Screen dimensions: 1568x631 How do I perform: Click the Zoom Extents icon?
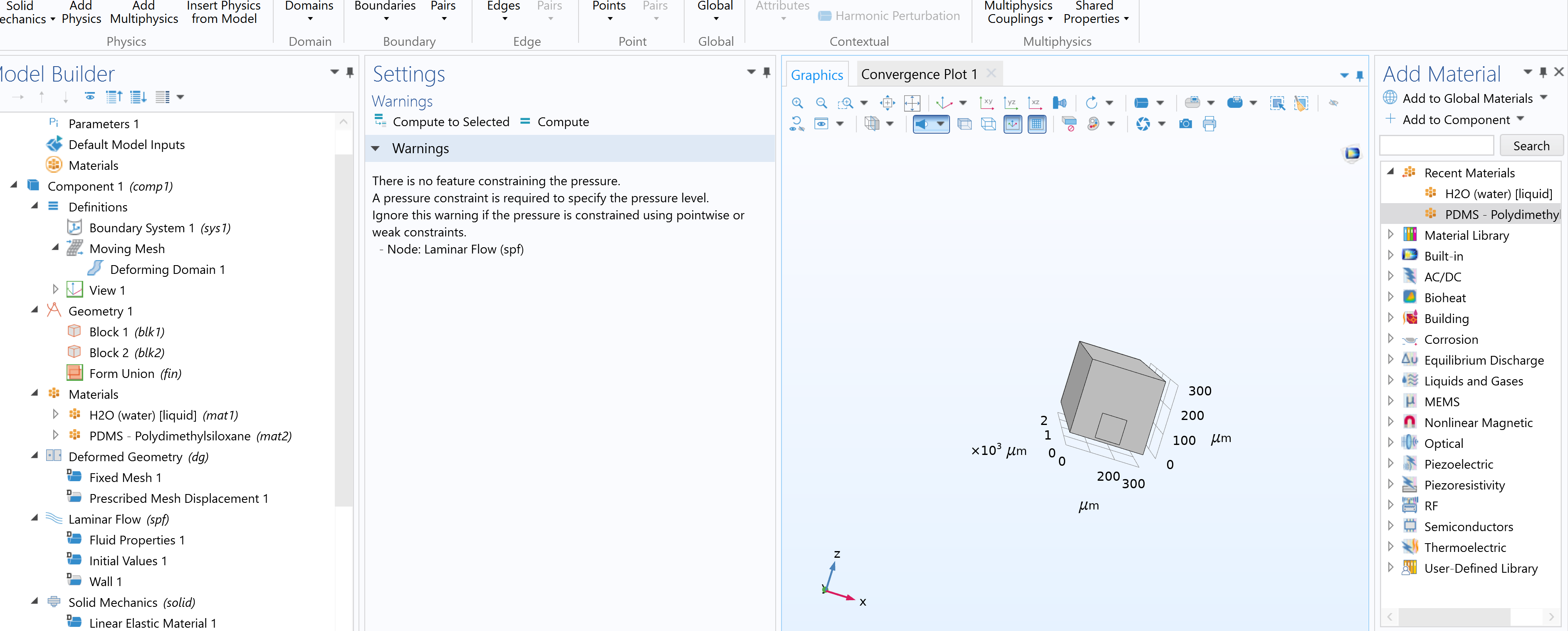coord(912,103)
